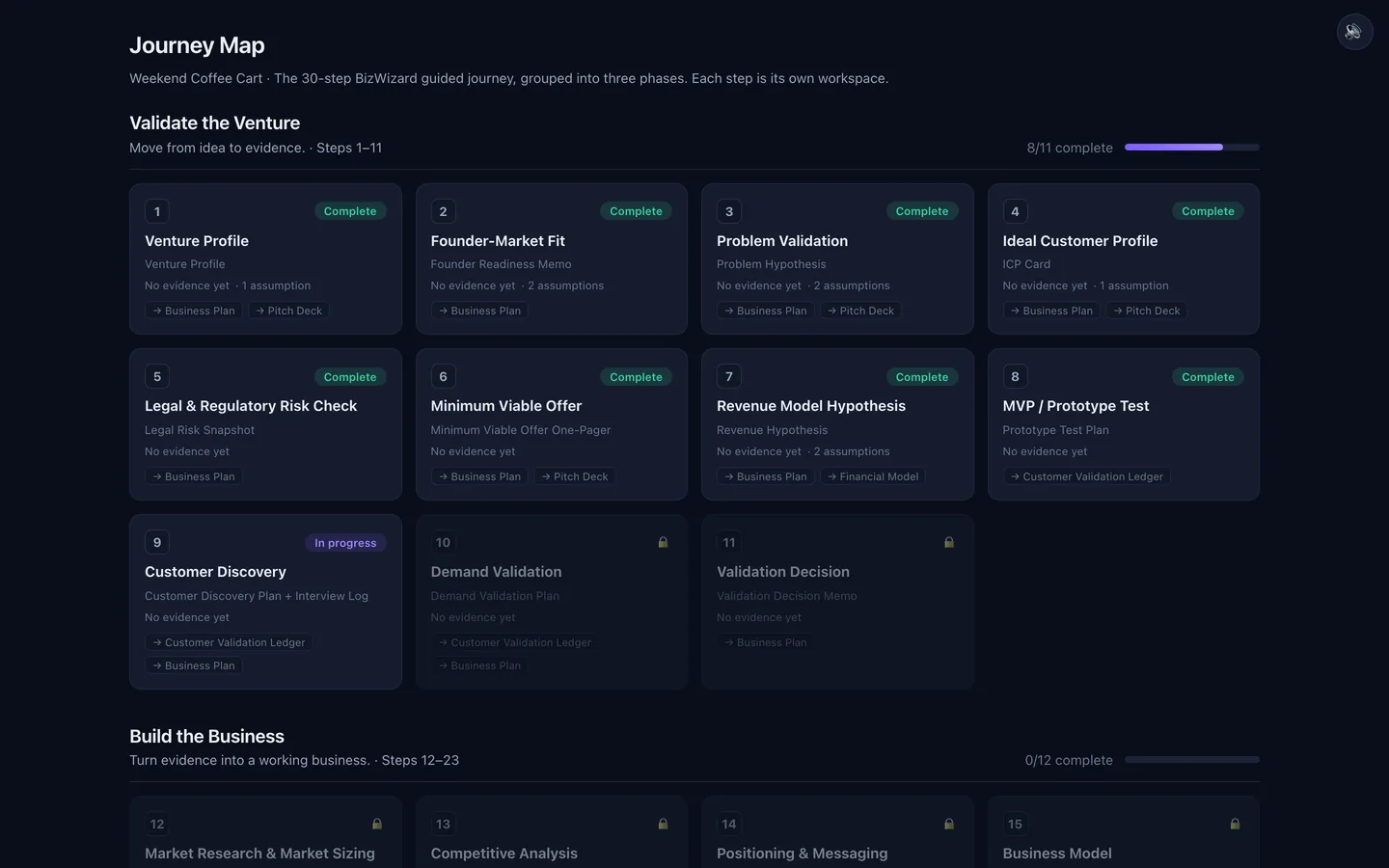Select the Build the Business section heading
Screen dimensions: 1389x868
(x=206, y=736)
